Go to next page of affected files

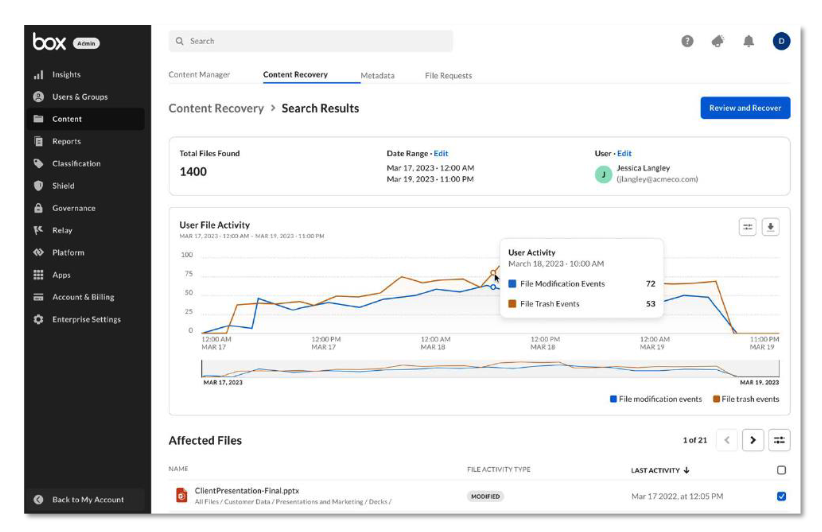click(753, 440)
